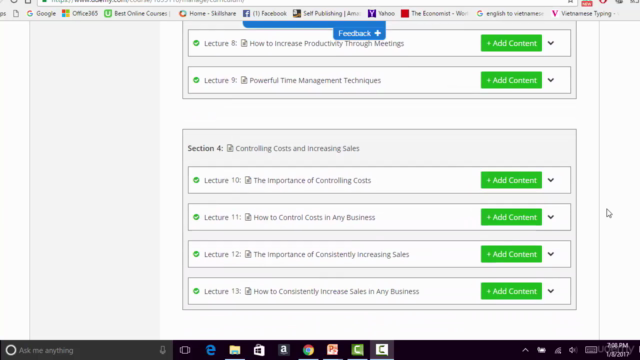Click the green check icon of Lecture 13

(196, 291)
